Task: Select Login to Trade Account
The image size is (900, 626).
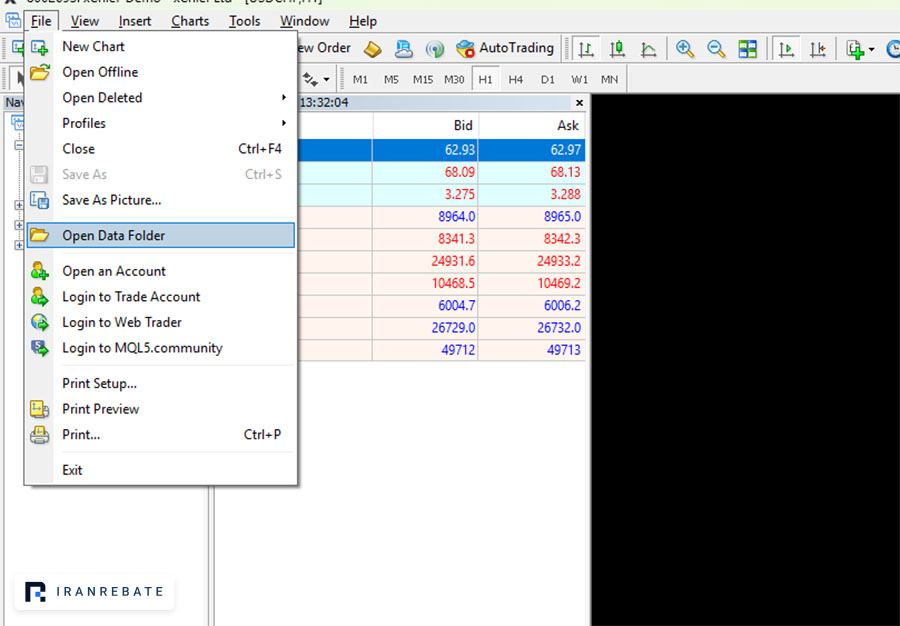Action: pyautogui.click(x=161, y=297)
